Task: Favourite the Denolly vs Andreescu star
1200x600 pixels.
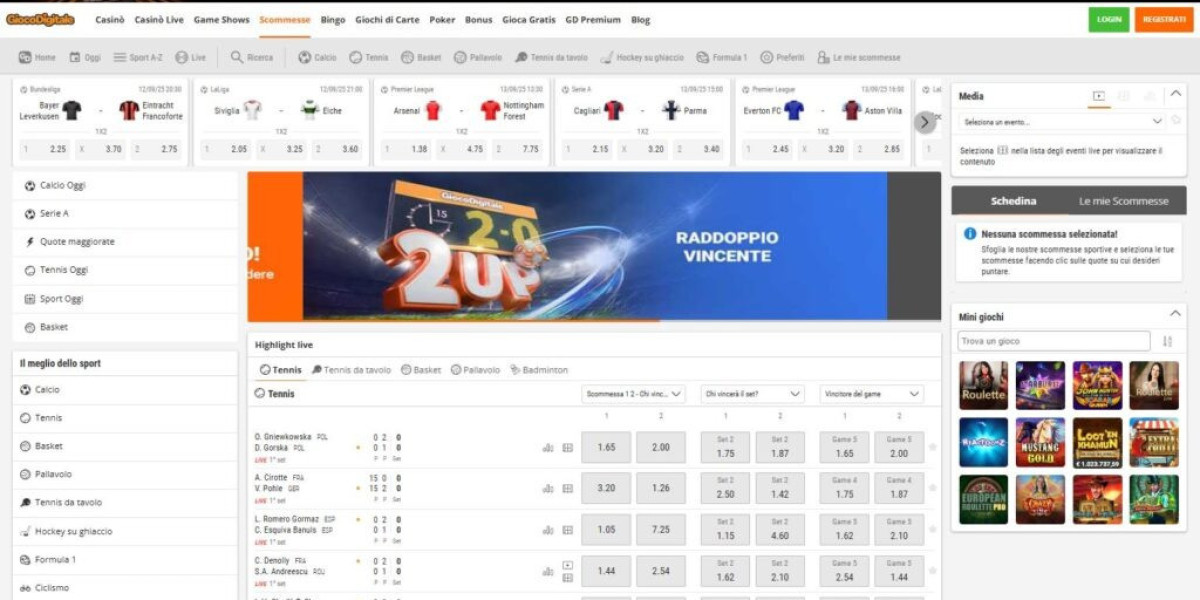Action: (x=933, y=570)
